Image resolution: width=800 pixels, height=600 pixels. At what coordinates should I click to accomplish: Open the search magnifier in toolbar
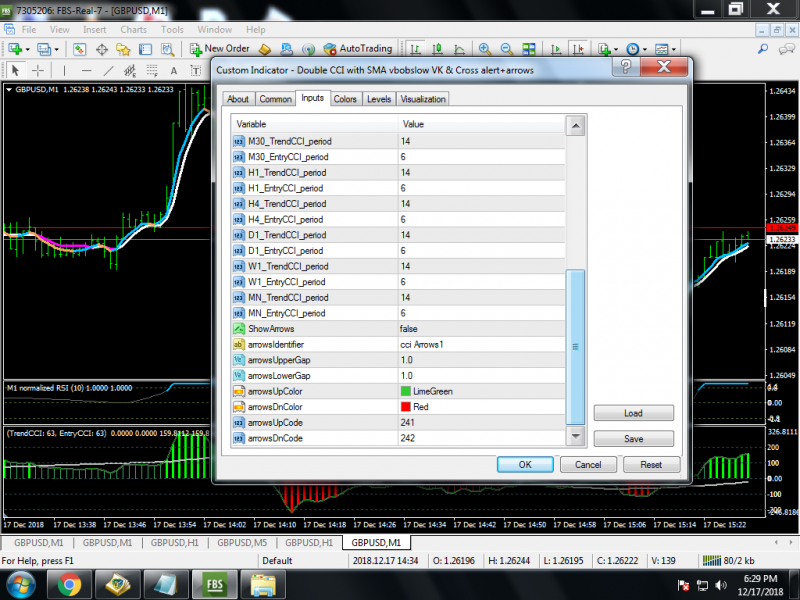[763, 49]
